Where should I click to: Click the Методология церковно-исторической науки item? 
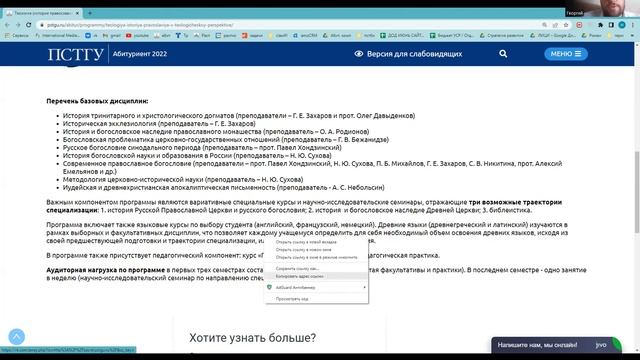183,180
